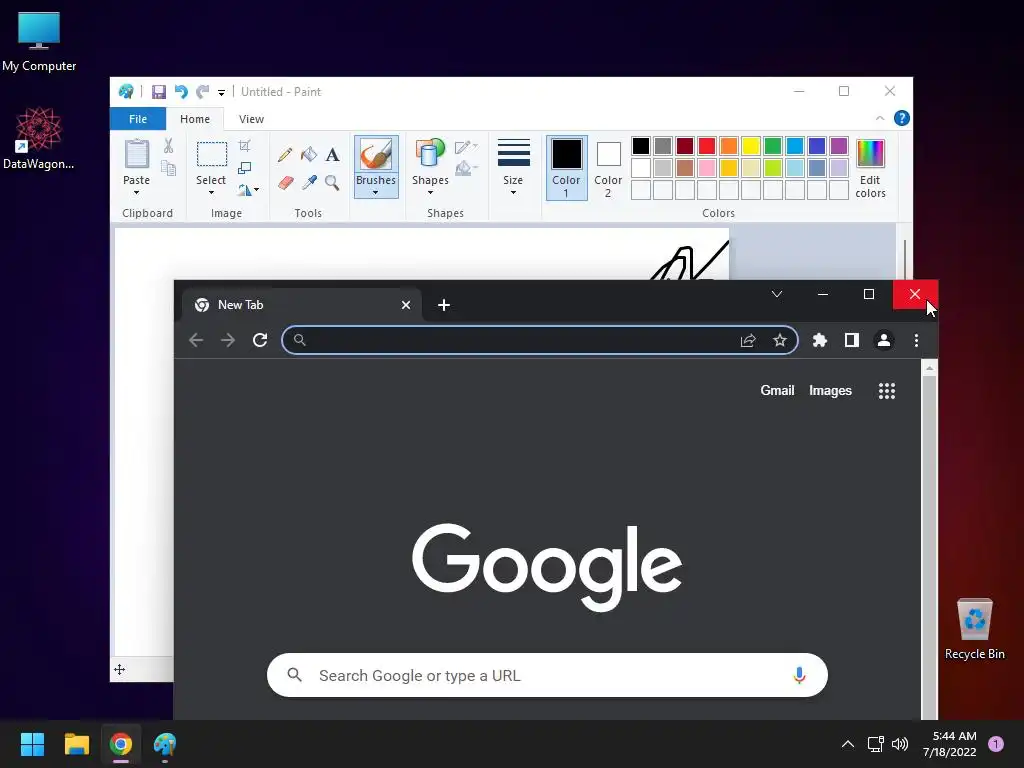1024x768 pixels.
Task: Click the Resize icon in Image group
Action: point(244,168)
